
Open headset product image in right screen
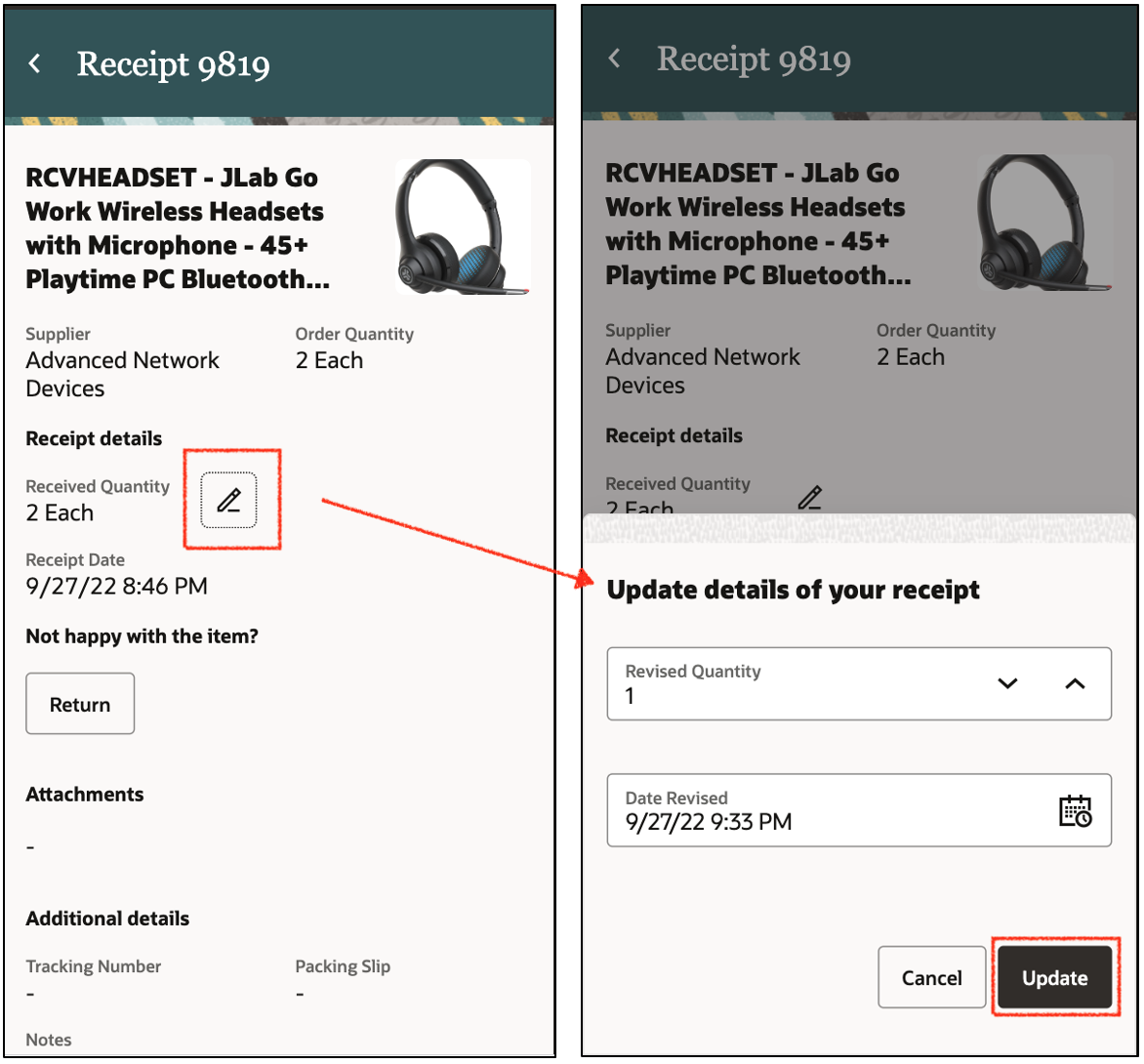1043,223
